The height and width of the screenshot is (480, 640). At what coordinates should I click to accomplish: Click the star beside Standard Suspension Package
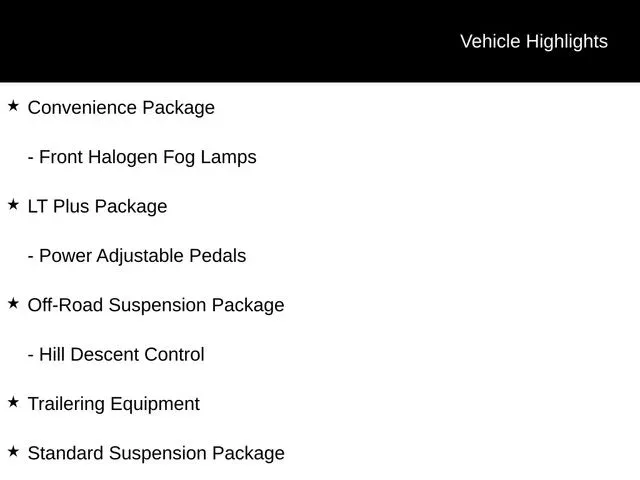13,451
